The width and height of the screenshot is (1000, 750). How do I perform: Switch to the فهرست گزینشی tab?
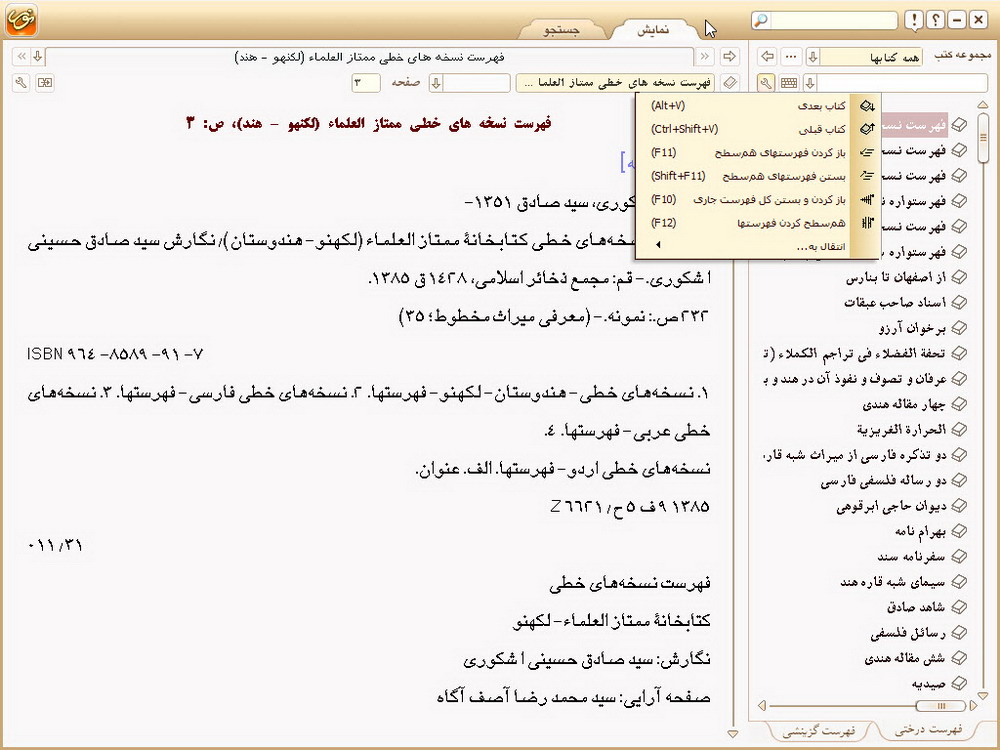click(x=819, y=731)
